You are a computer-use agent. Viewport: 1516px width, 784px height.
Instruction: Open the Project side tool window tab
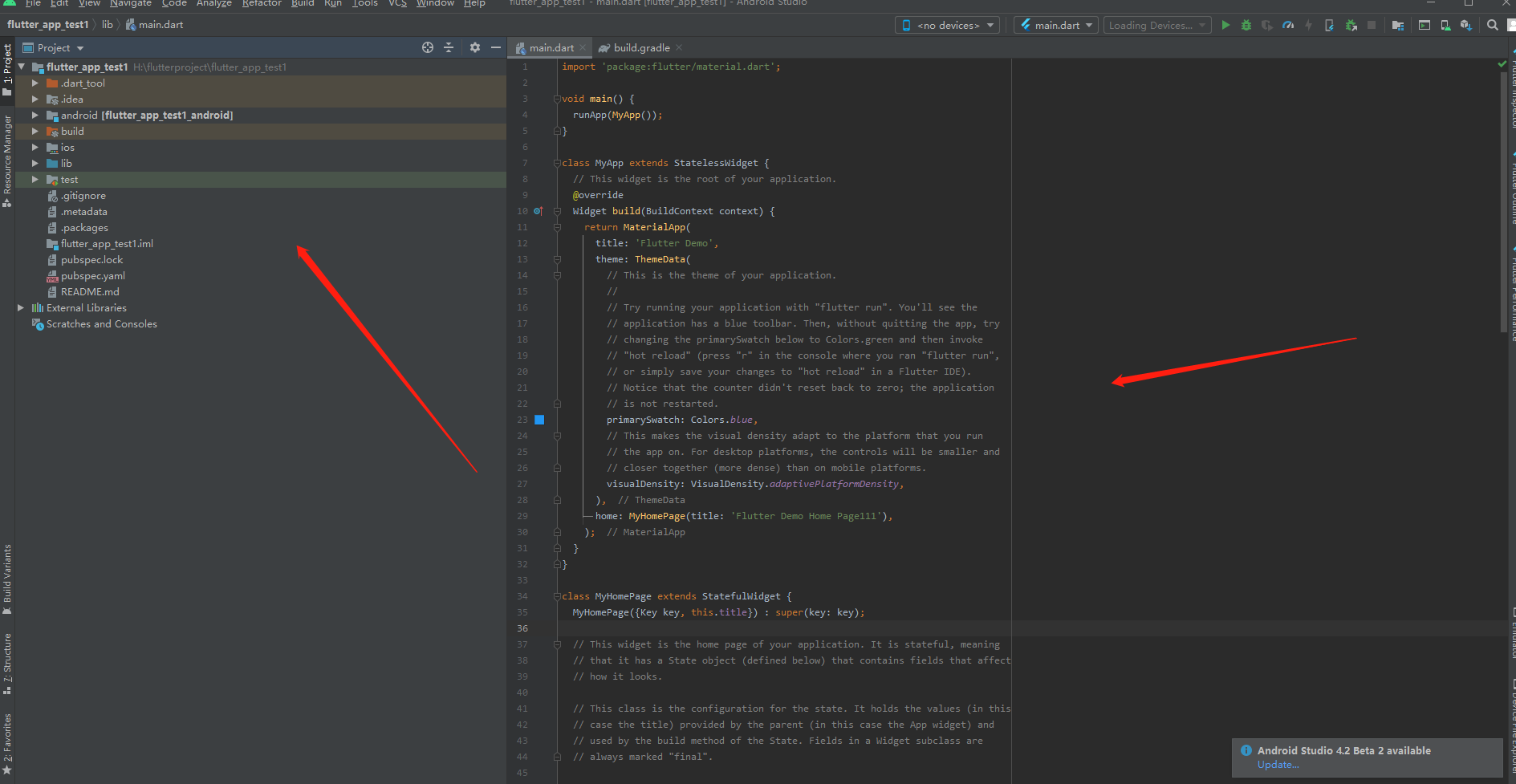click(x=7, y=70)
